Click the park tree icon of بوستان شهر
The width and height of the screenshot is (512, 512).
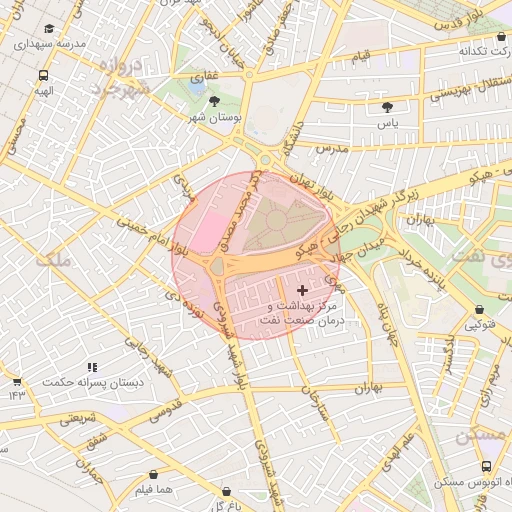pyautogui.click(x=214, y=101)
